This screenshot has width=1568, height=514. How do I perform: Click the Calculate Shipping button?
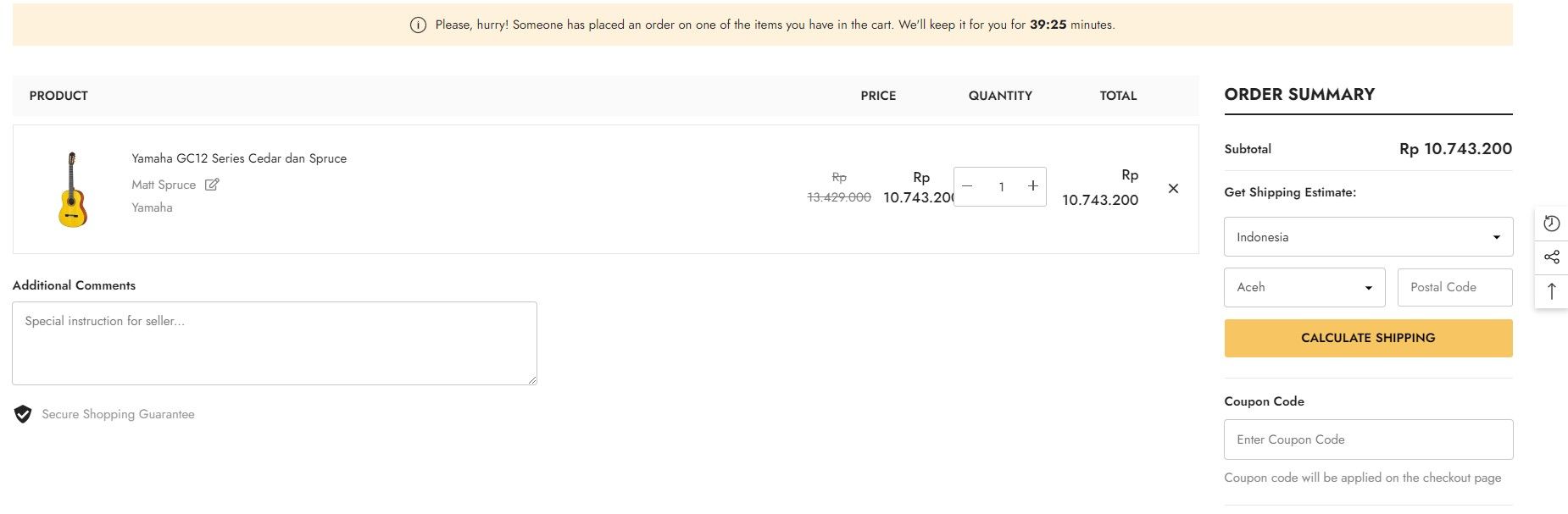pos(1368,338)
